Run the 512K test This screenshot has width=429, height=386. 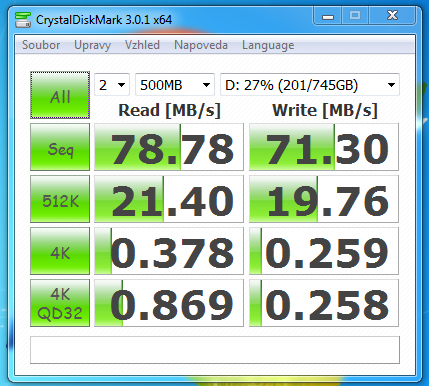coord(60,199)
